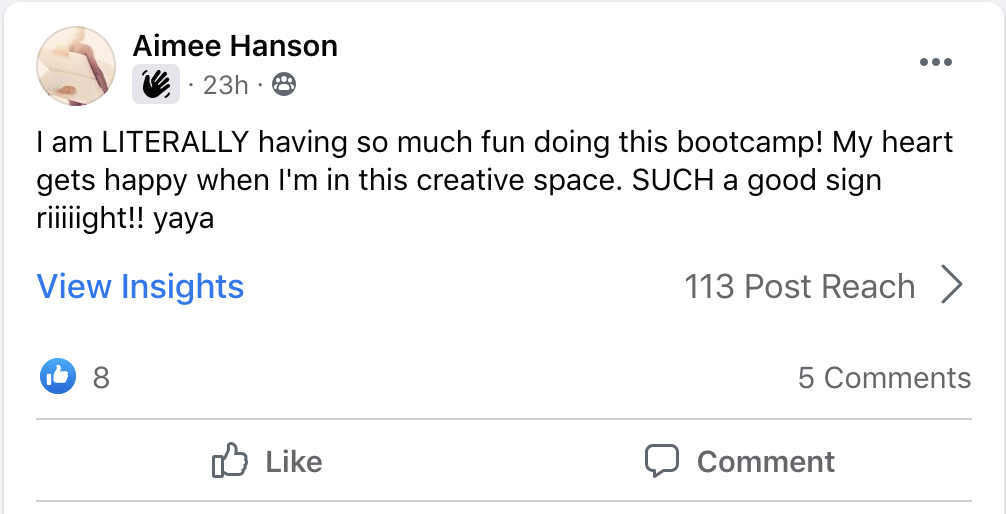Click the Aimee Hanson author name
This screenshot has height=514, width=1006.
pos(235,46)
